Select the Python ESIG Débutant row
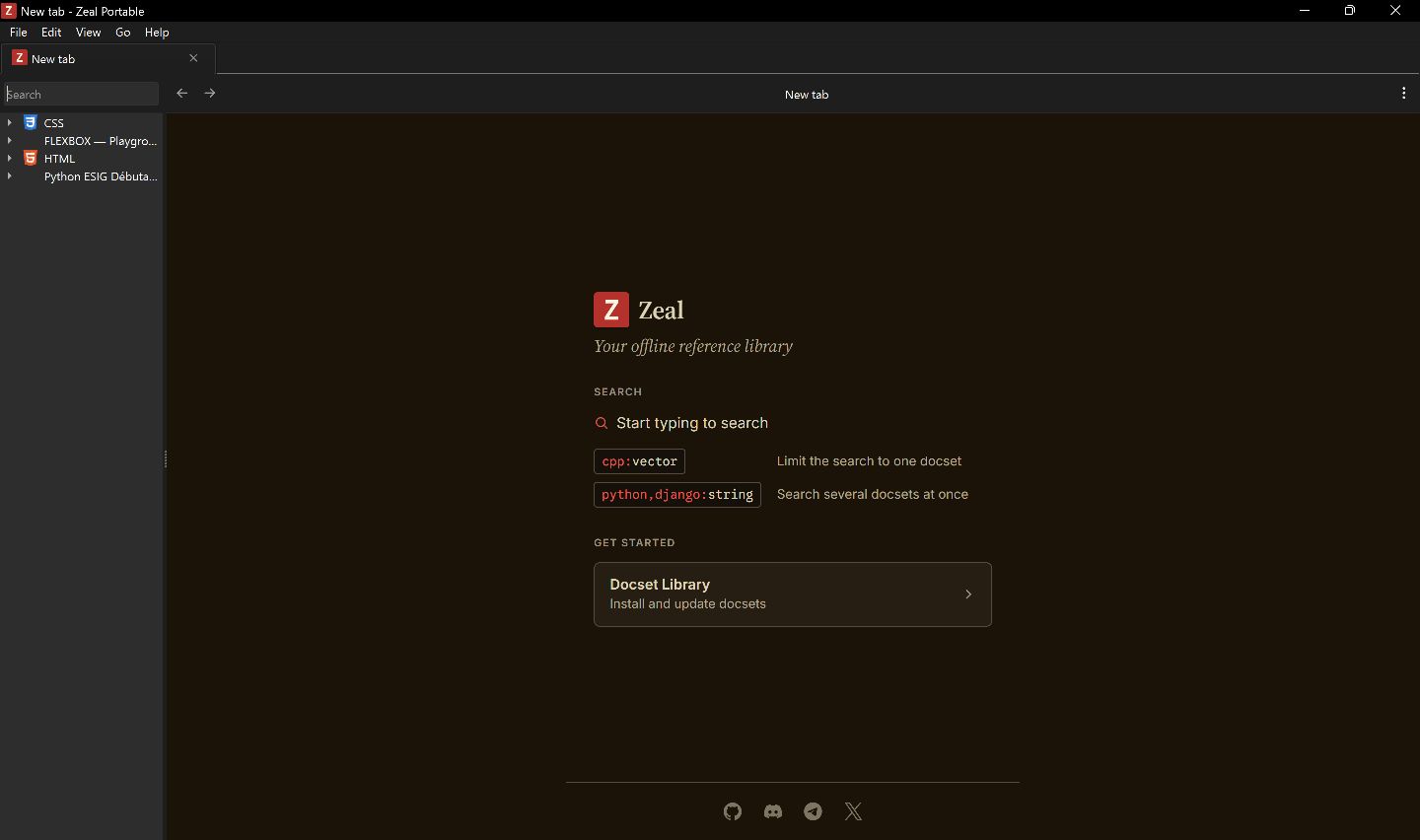 [81, 176]
